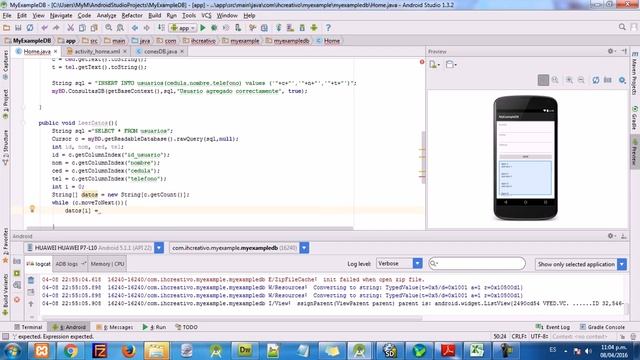The width and height of the screenshot is (640, 360).
Task: Toggle tool window bars in status corner
Action: click(5, 336)
